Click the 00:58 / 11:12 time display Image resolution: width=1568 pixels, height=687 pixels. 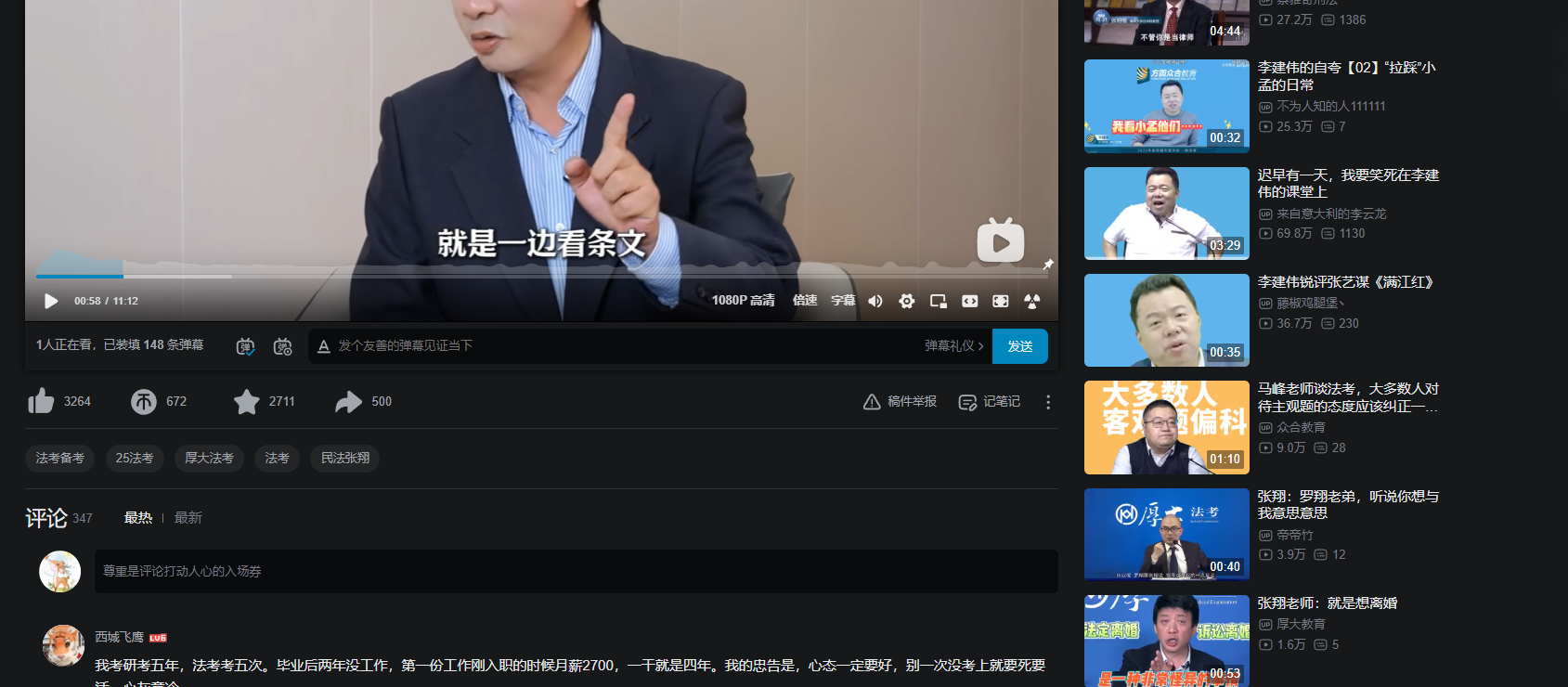coord(106,301)
